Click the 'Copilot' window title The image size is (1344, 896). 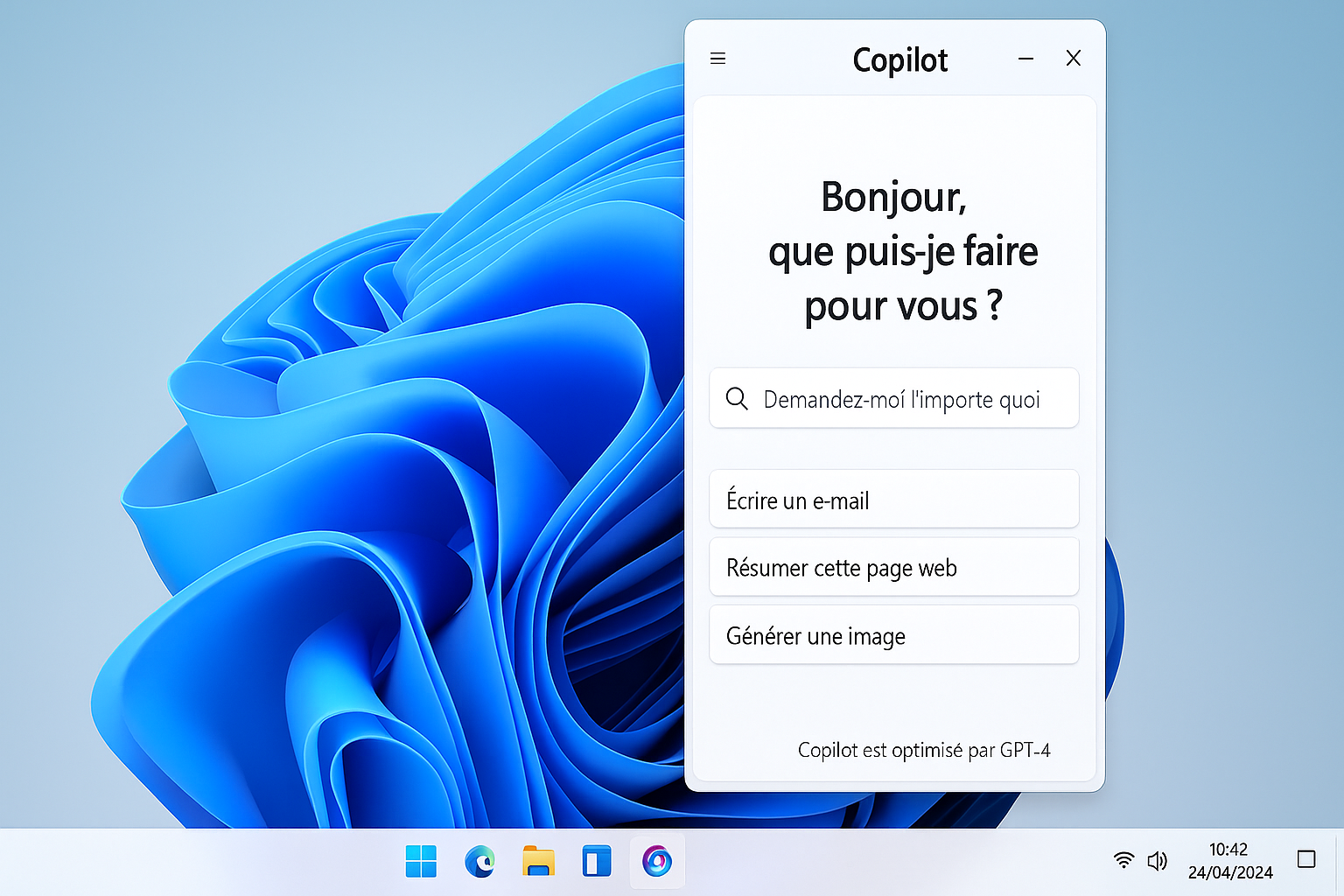tap(899, 60)
